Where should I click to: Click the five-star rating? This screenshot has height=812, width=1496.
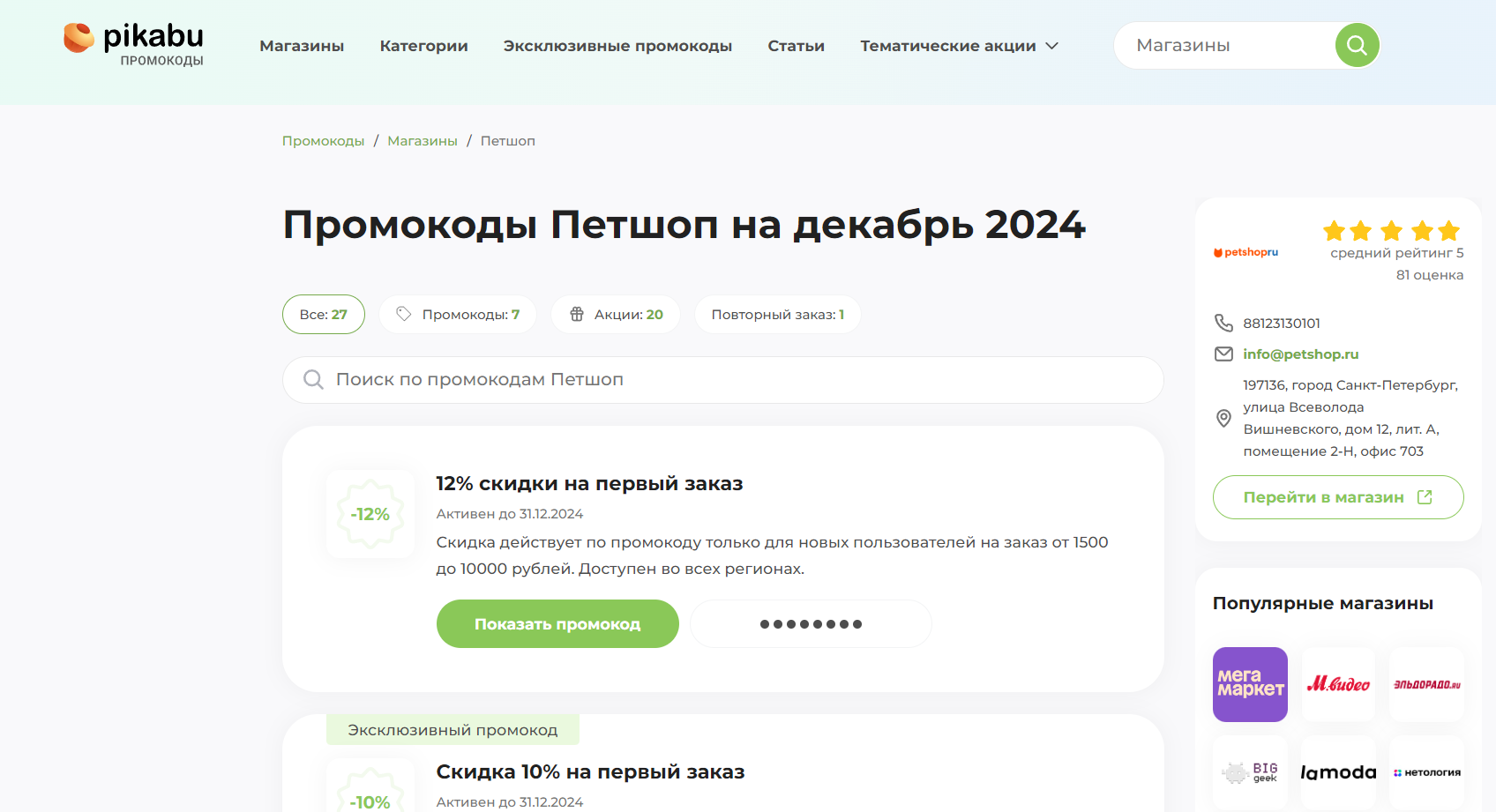click(1392, 231)
